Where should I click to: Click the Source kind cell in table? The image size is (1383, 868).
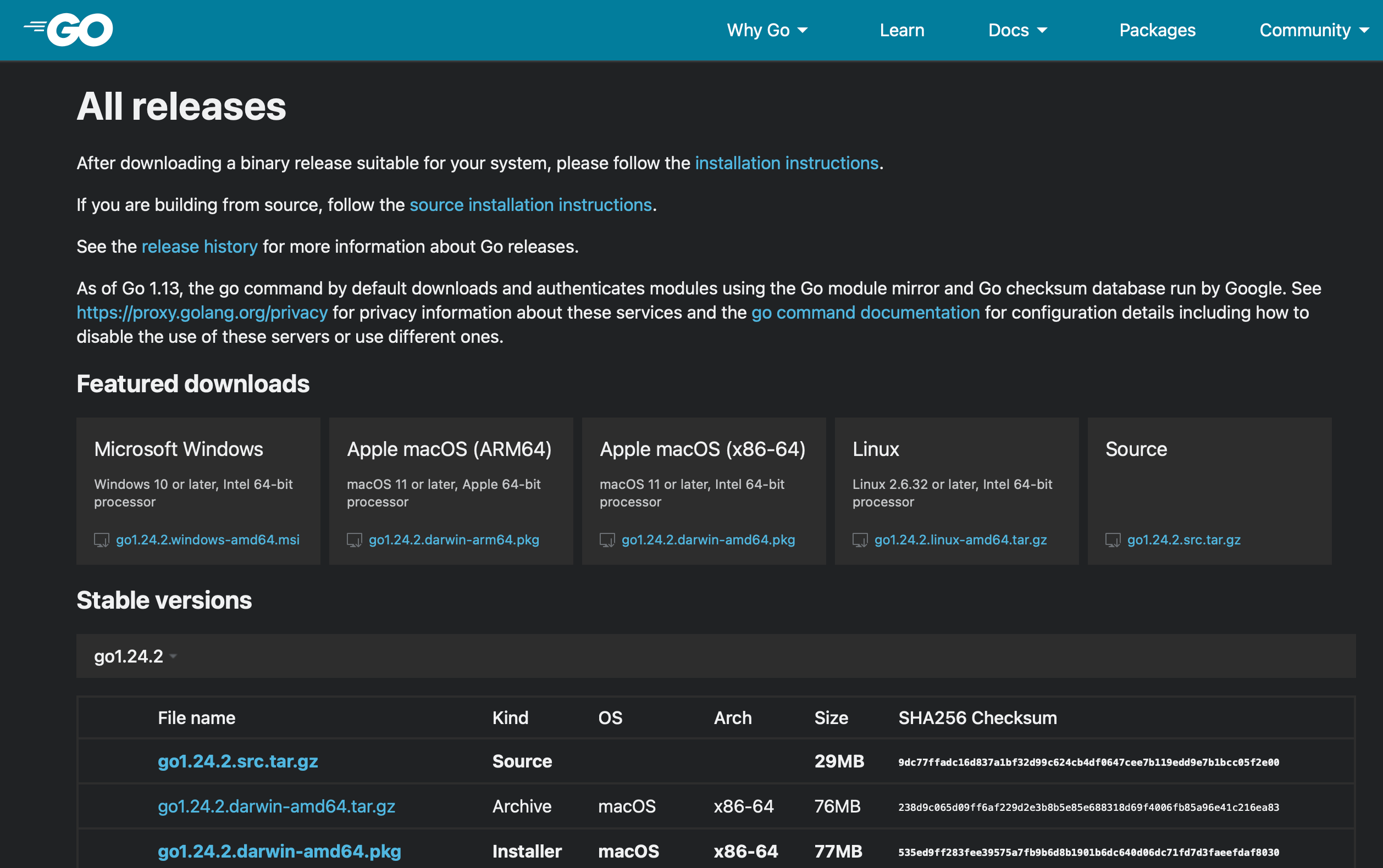tap(522, 761)
